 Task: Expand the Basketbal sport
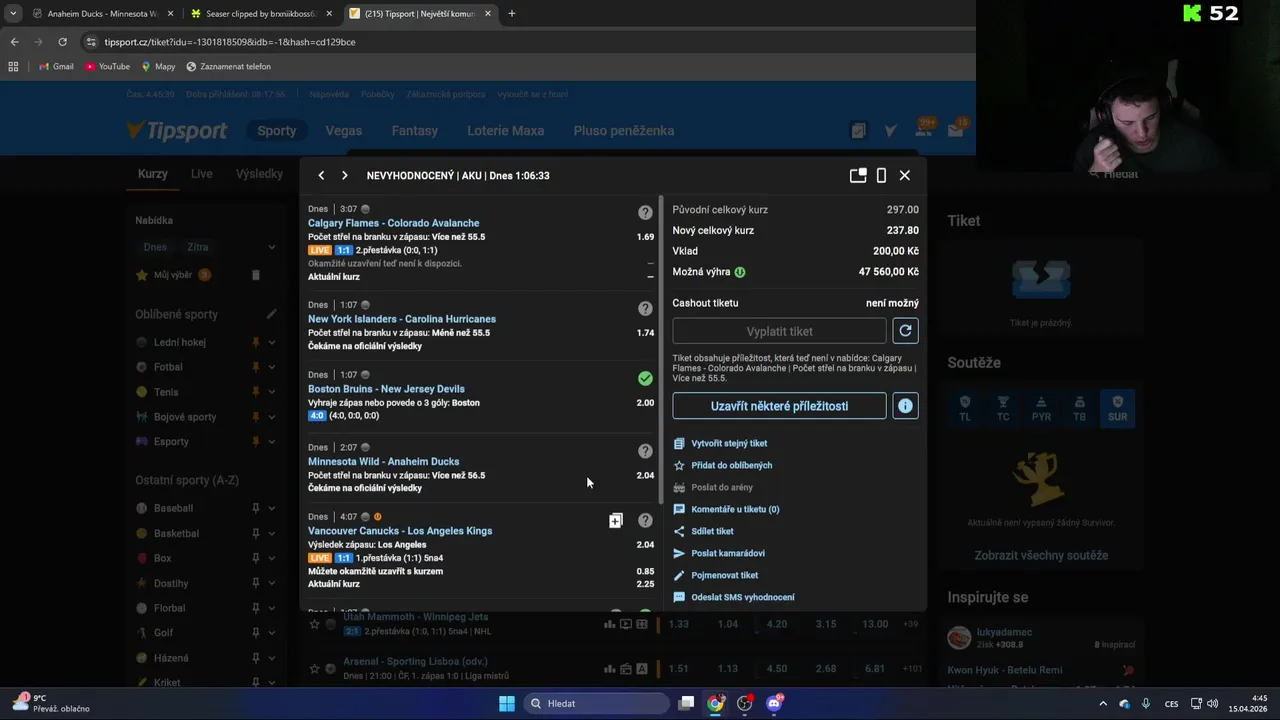271,533
